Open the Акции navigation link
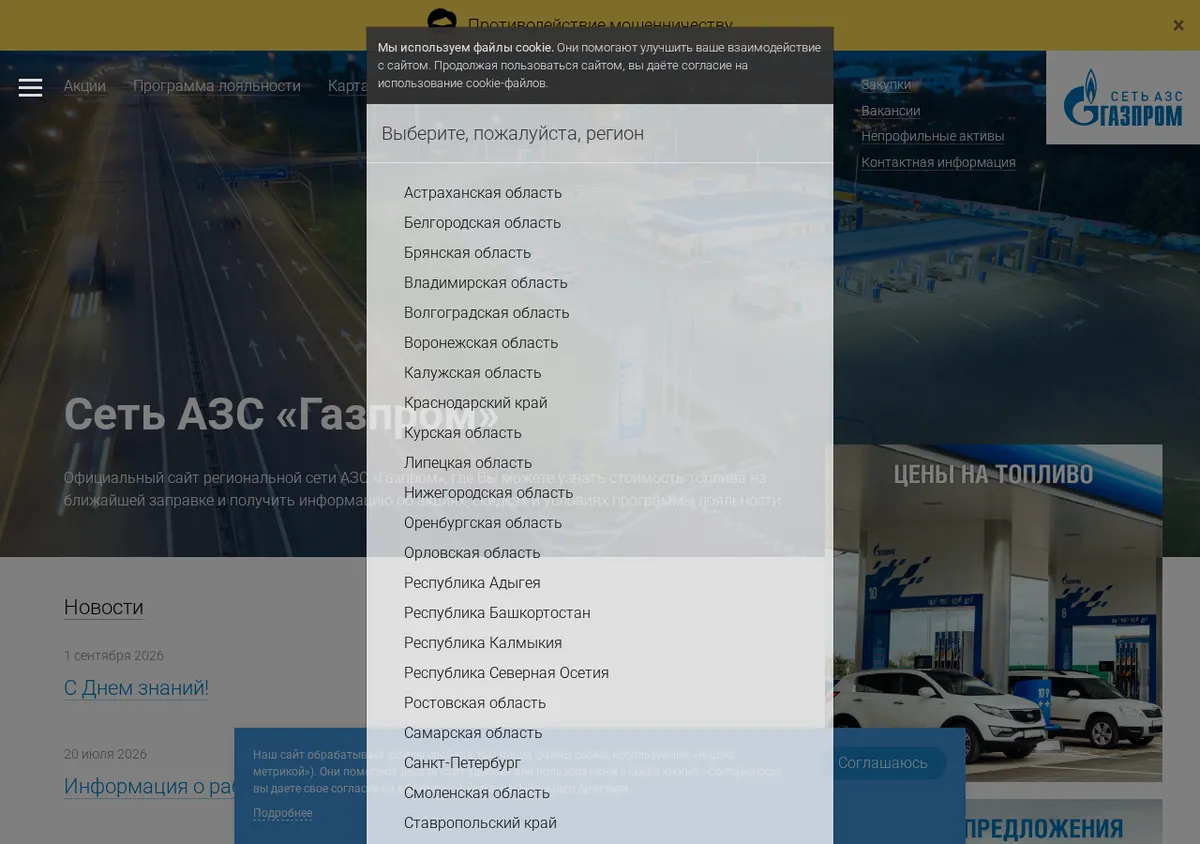Screen dimensions: 1200x844 (x=85, y=86)
